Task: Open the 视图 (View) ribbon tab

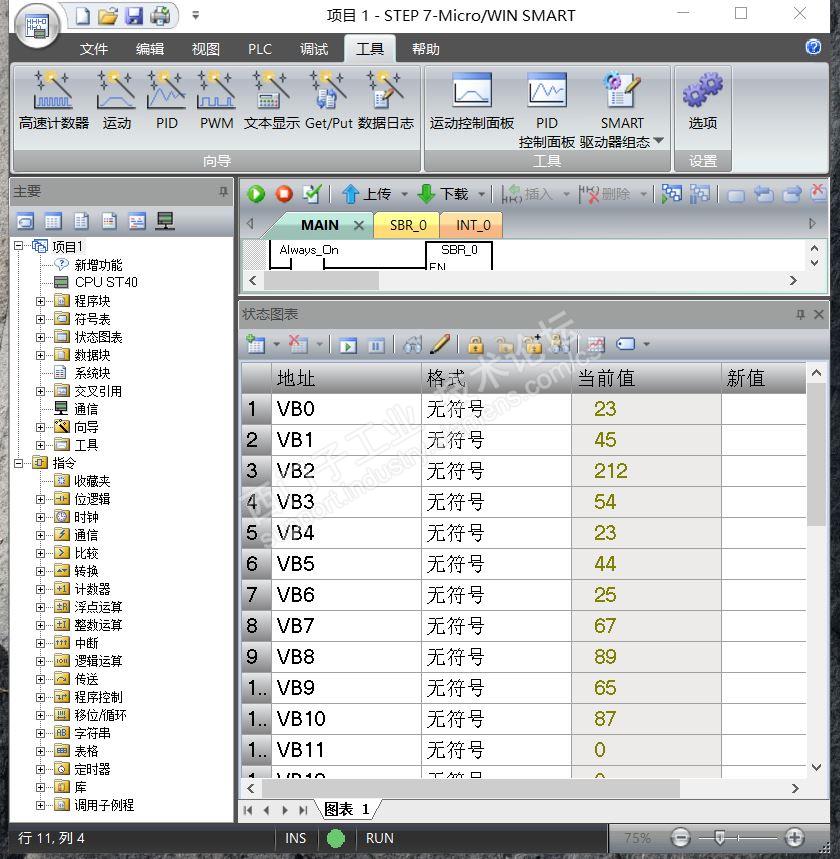Action: [205, 49]
